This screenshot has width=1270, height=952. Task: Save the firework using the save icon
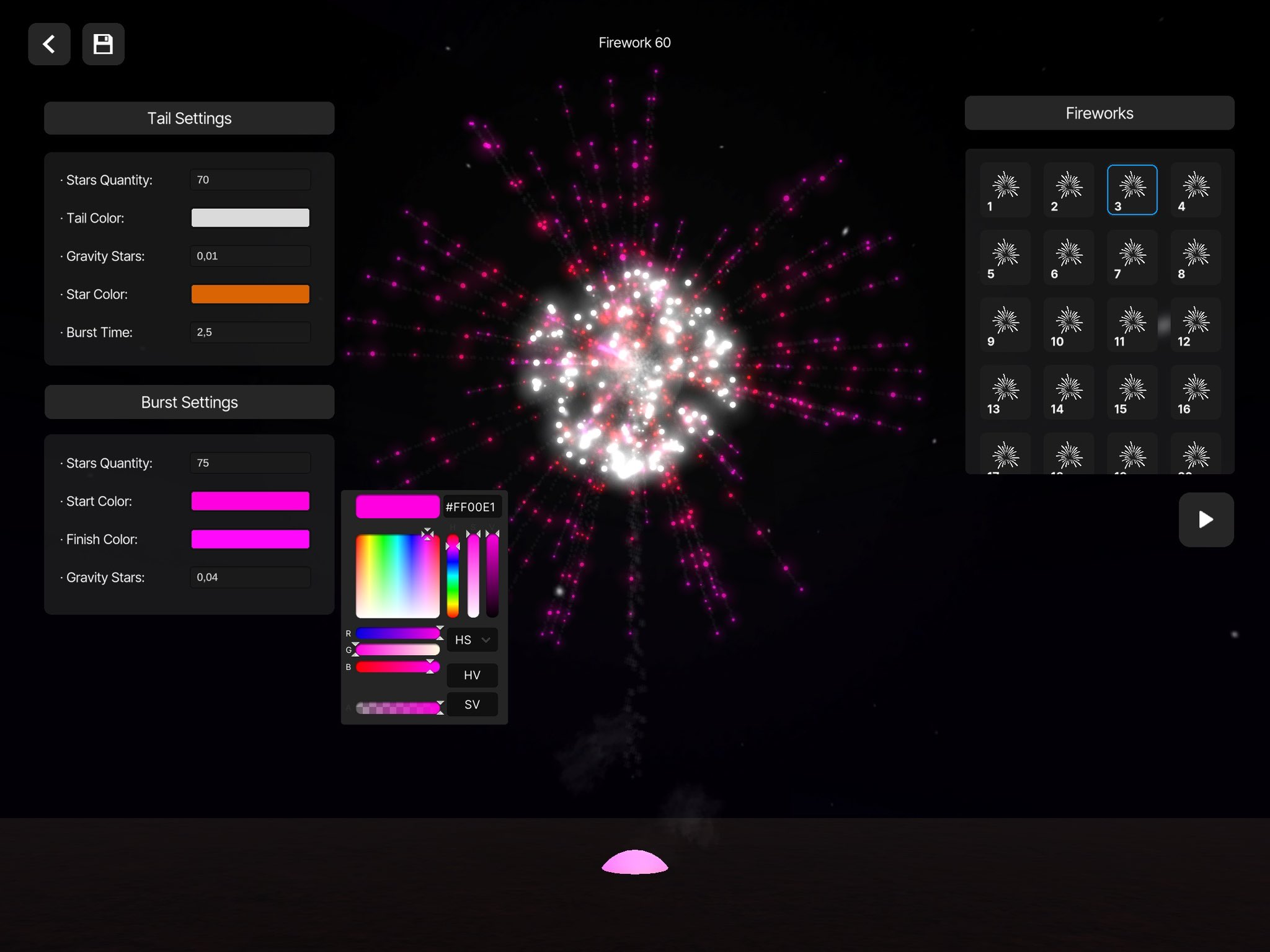coord(103,44)
